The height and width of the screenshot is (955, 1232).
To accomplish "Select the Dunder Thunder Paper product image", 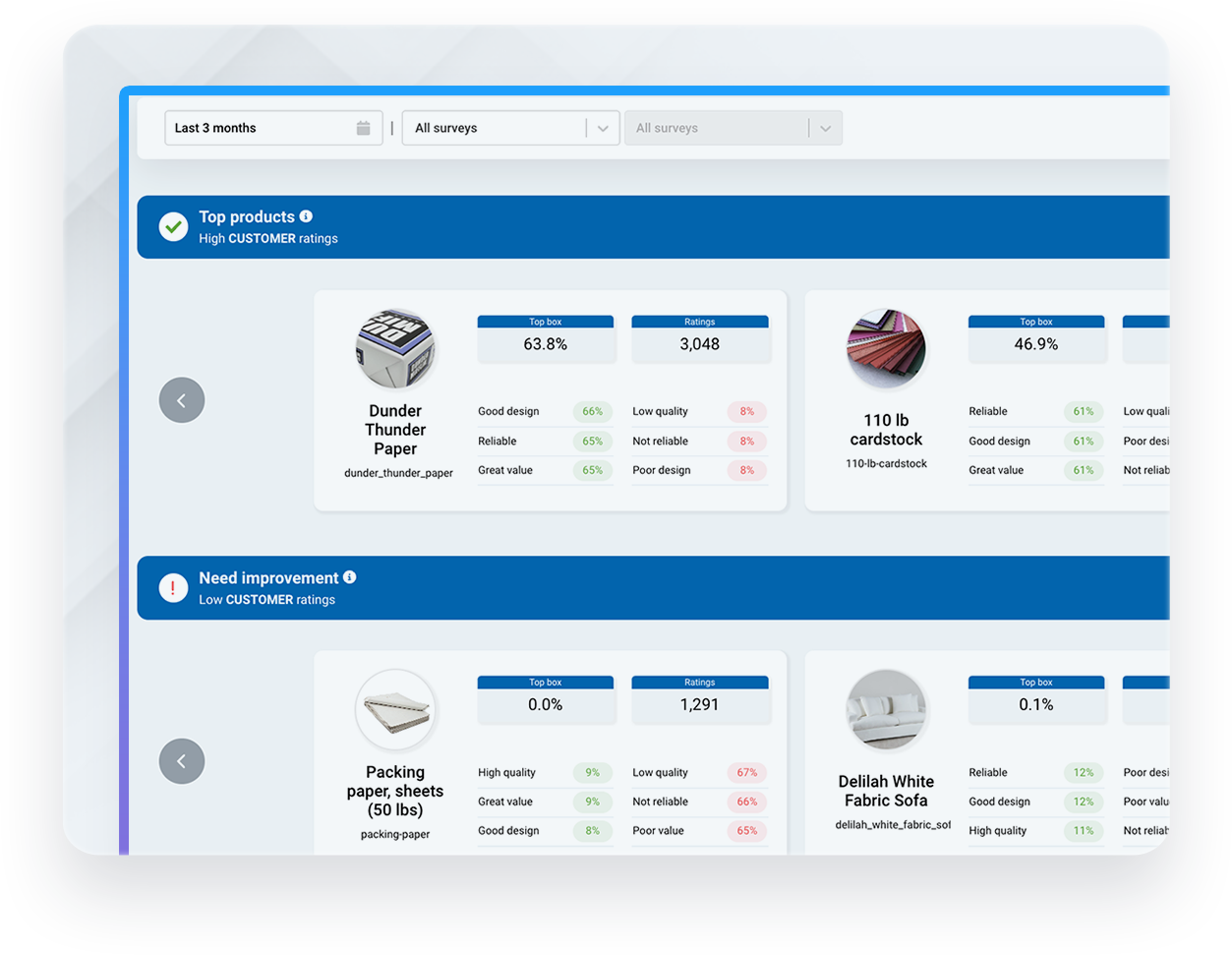I will click(x=395, y=349).
